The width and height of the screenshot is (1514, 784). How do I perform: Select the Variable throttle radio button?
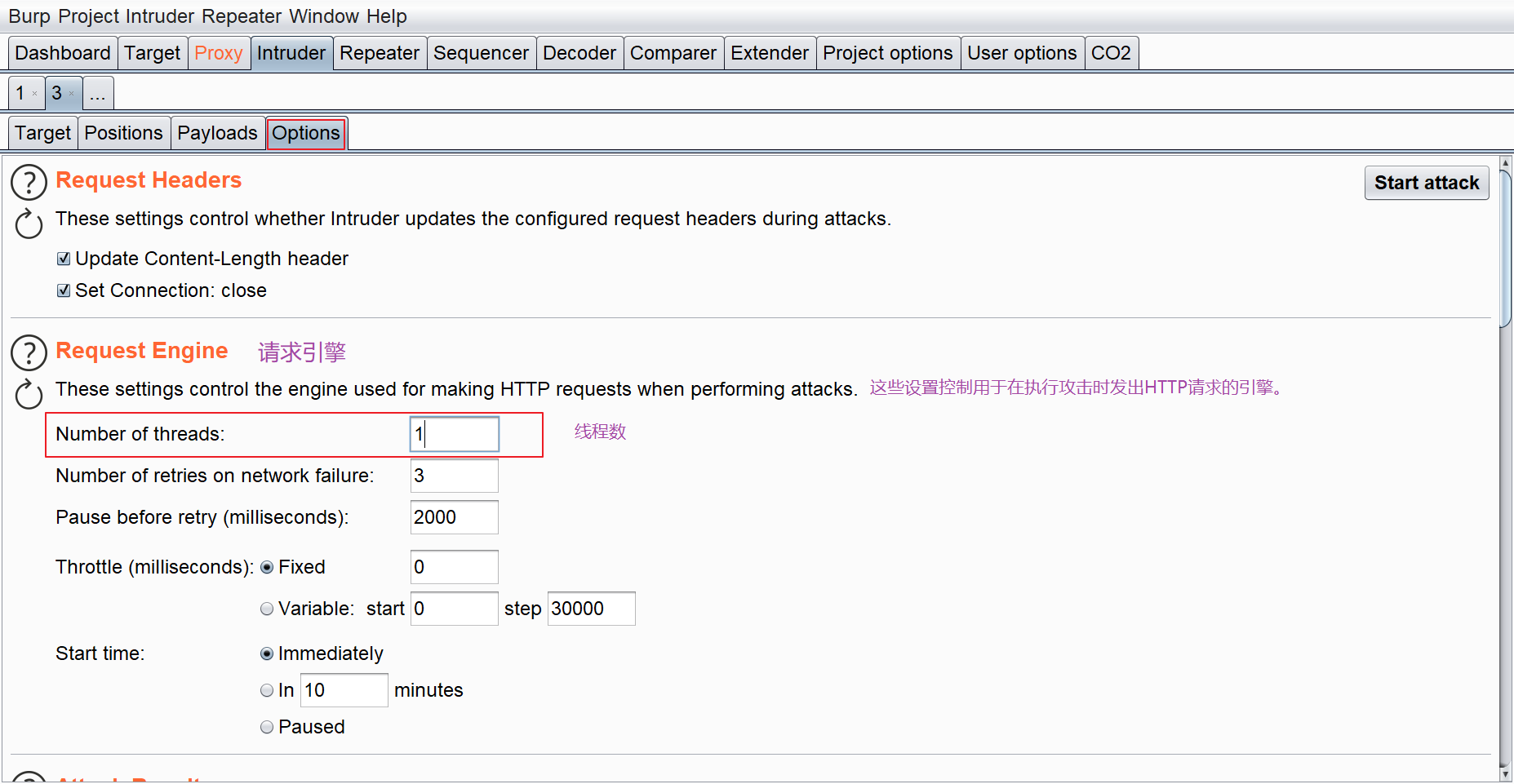pyautogui.click(x=267, y=609)
